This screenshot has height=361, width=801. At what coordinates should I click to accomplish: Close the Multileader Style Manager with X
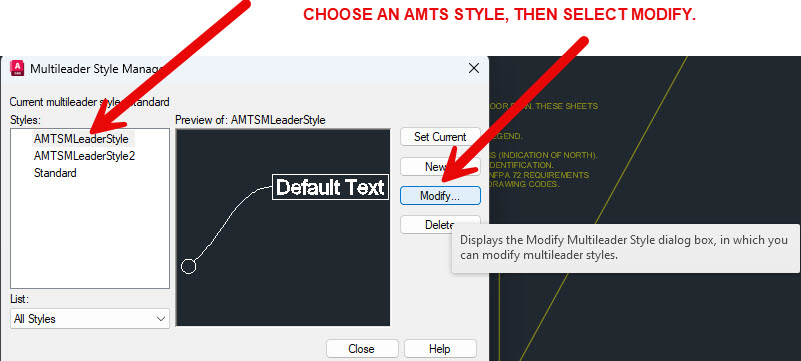pyautogui.click(x=474, y=68)
